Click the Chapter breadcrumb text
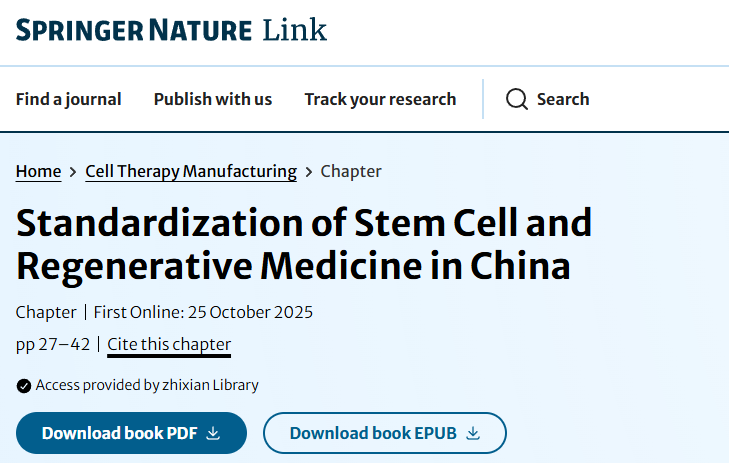Viewport: 729px width, 463px height. (x=351, y=171)
